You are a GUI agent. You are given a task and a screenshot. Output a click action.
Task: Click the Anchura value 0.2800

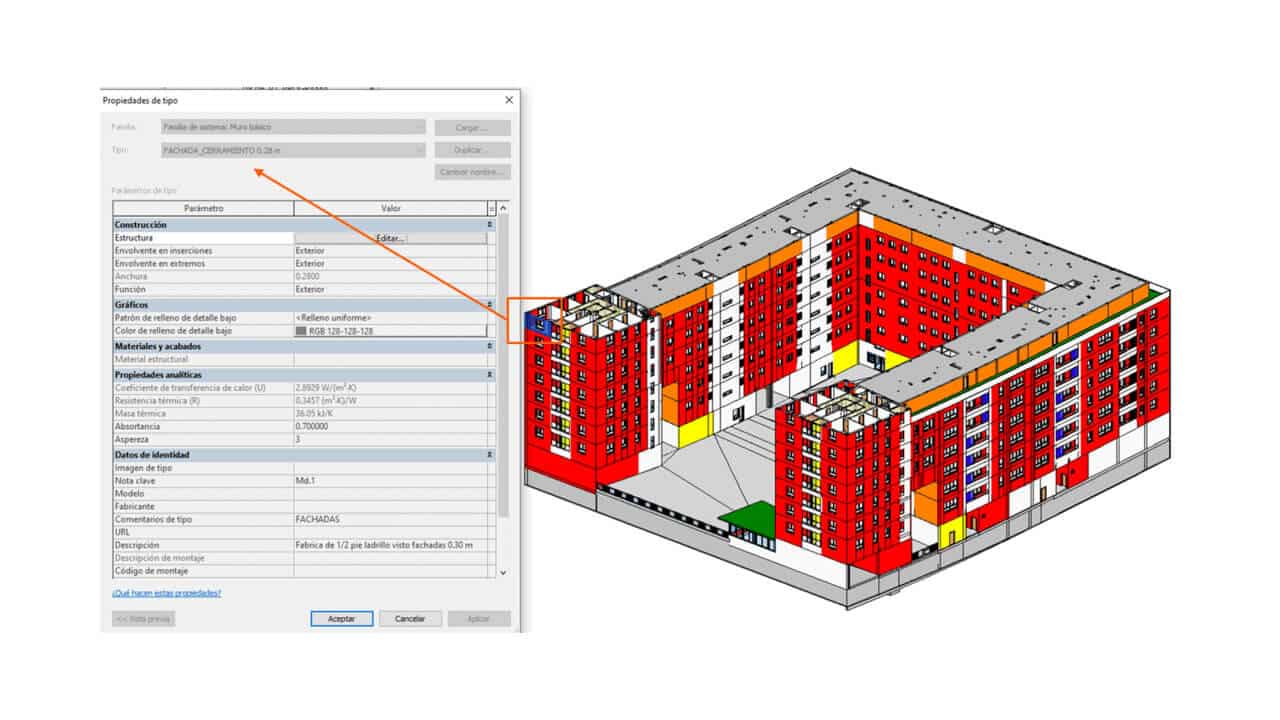point(390,277)
